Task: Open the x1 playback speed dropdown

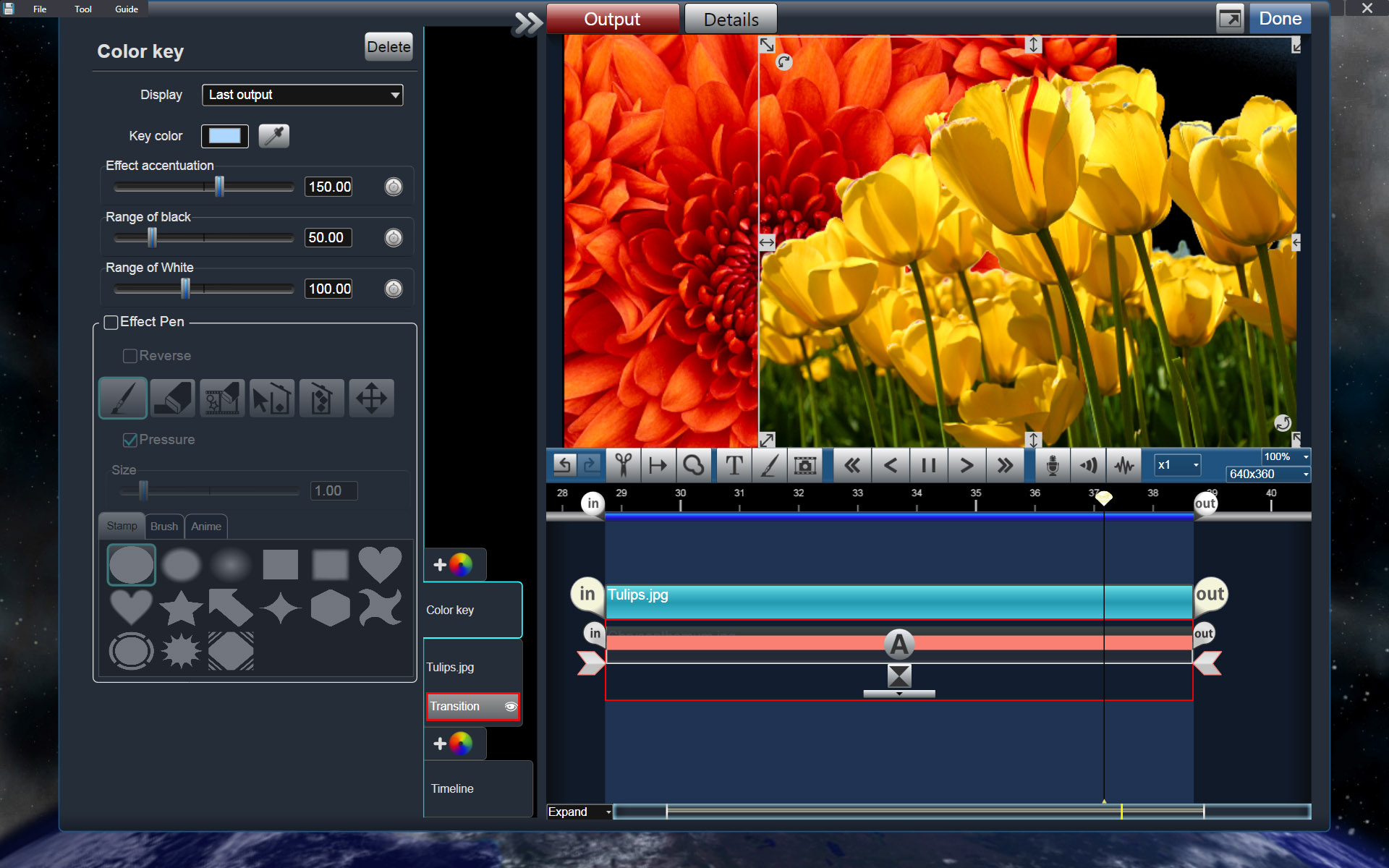Action: (1177, 465)
